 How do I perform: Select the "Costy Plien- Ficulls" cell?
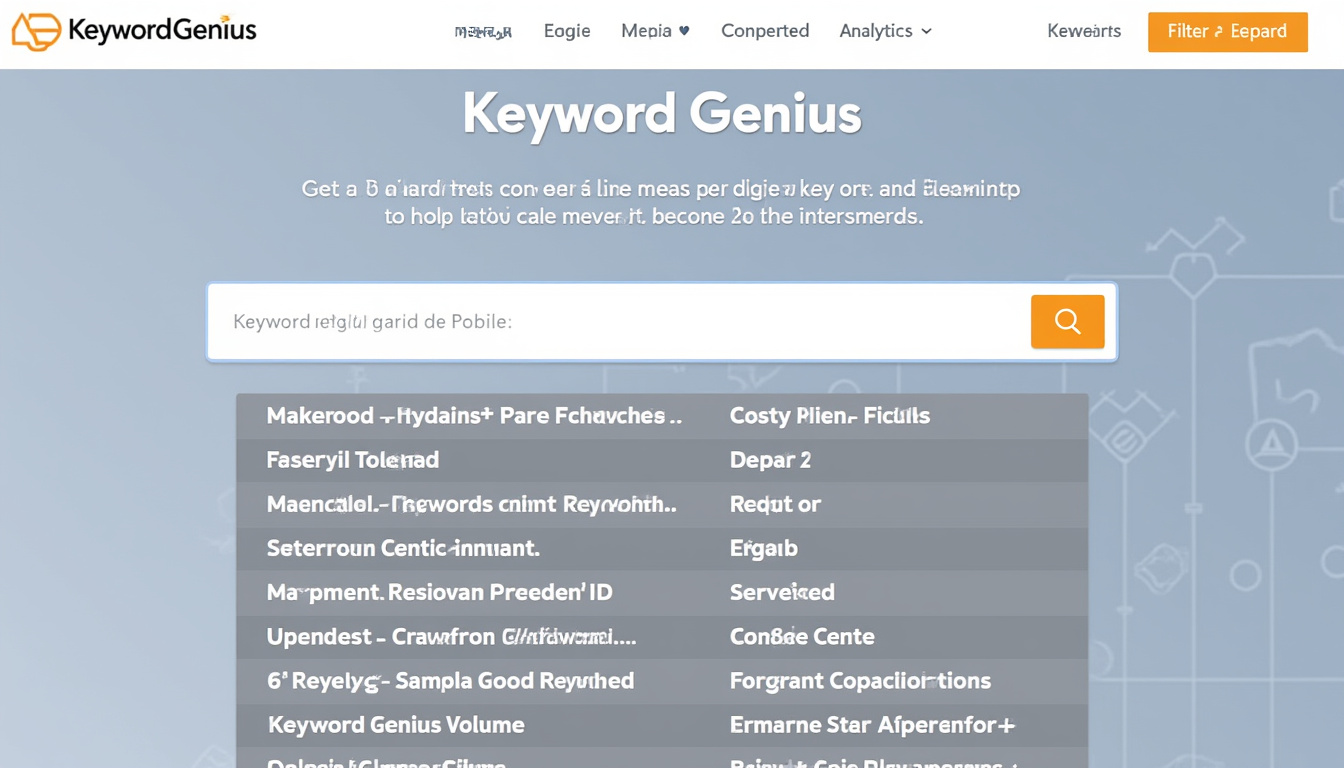tap(830, 416)
